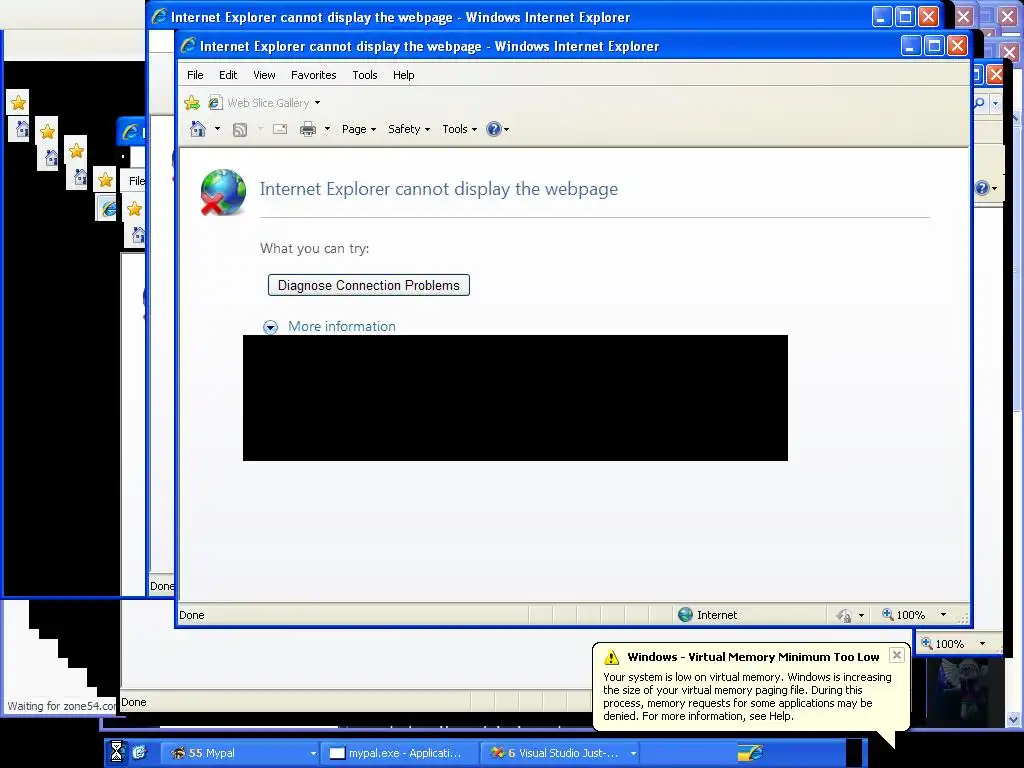
Task: Click the Virtual Memory Minimum Too Low balloon text
Action: coord(753,657)
